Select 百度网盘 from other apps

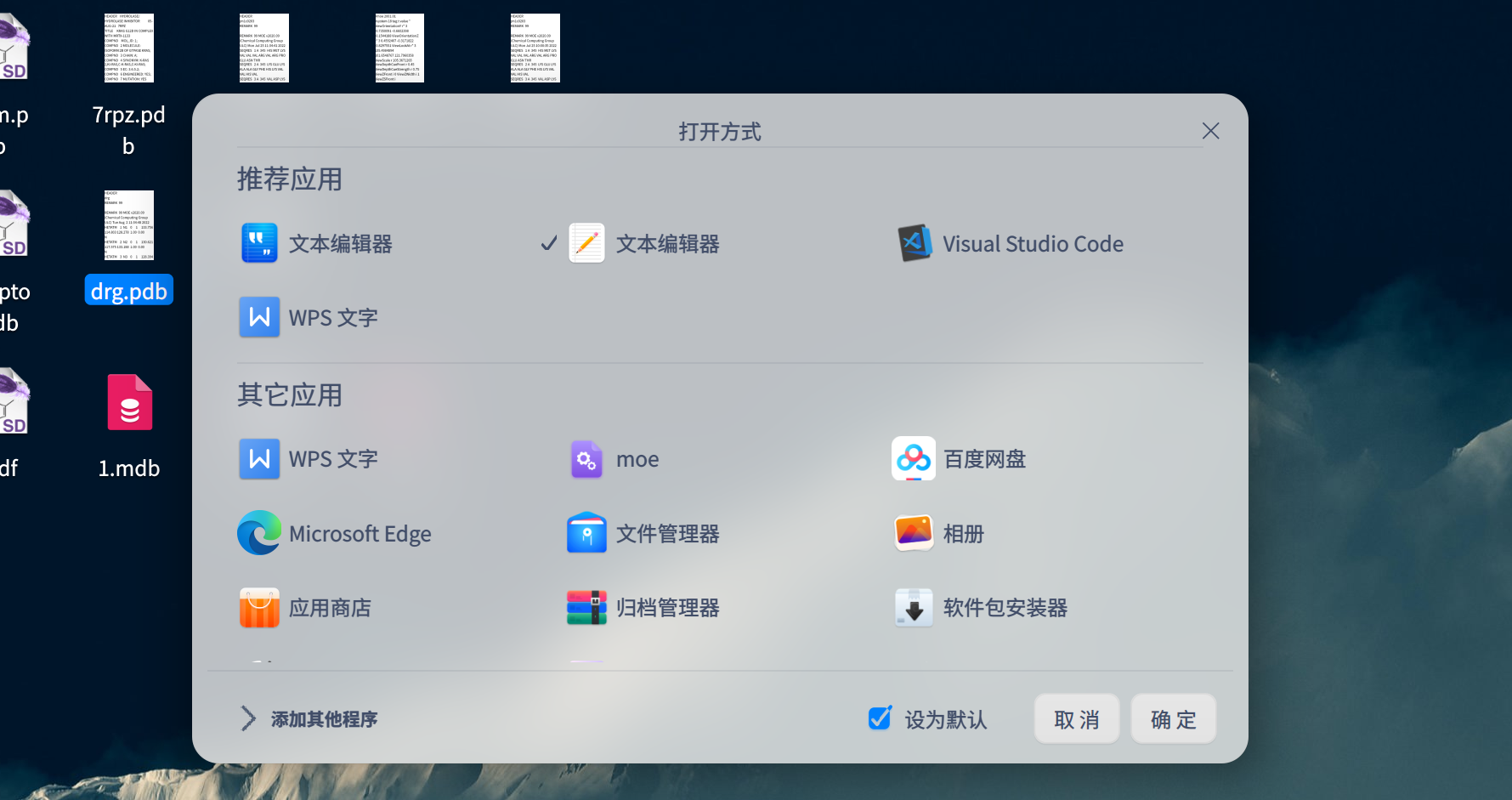coord(960,459)
